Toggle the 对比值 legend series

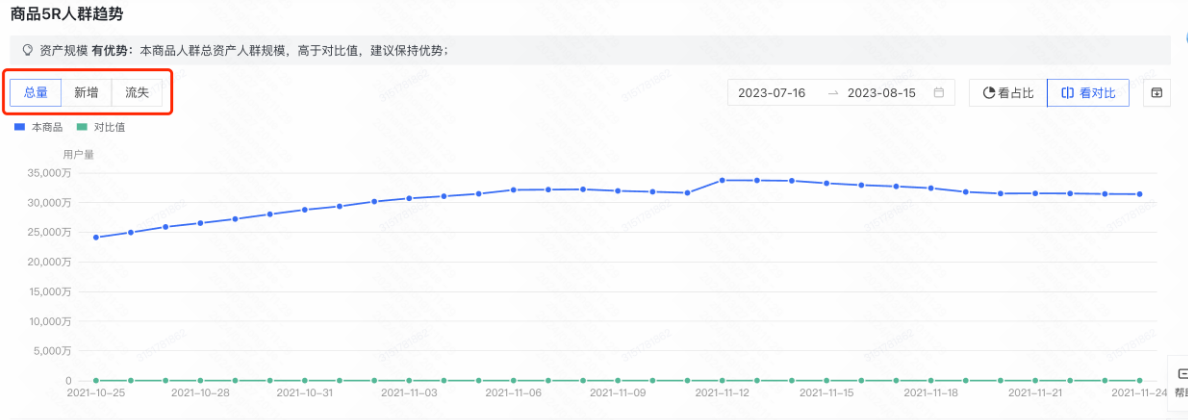click(x=109, y=127)
